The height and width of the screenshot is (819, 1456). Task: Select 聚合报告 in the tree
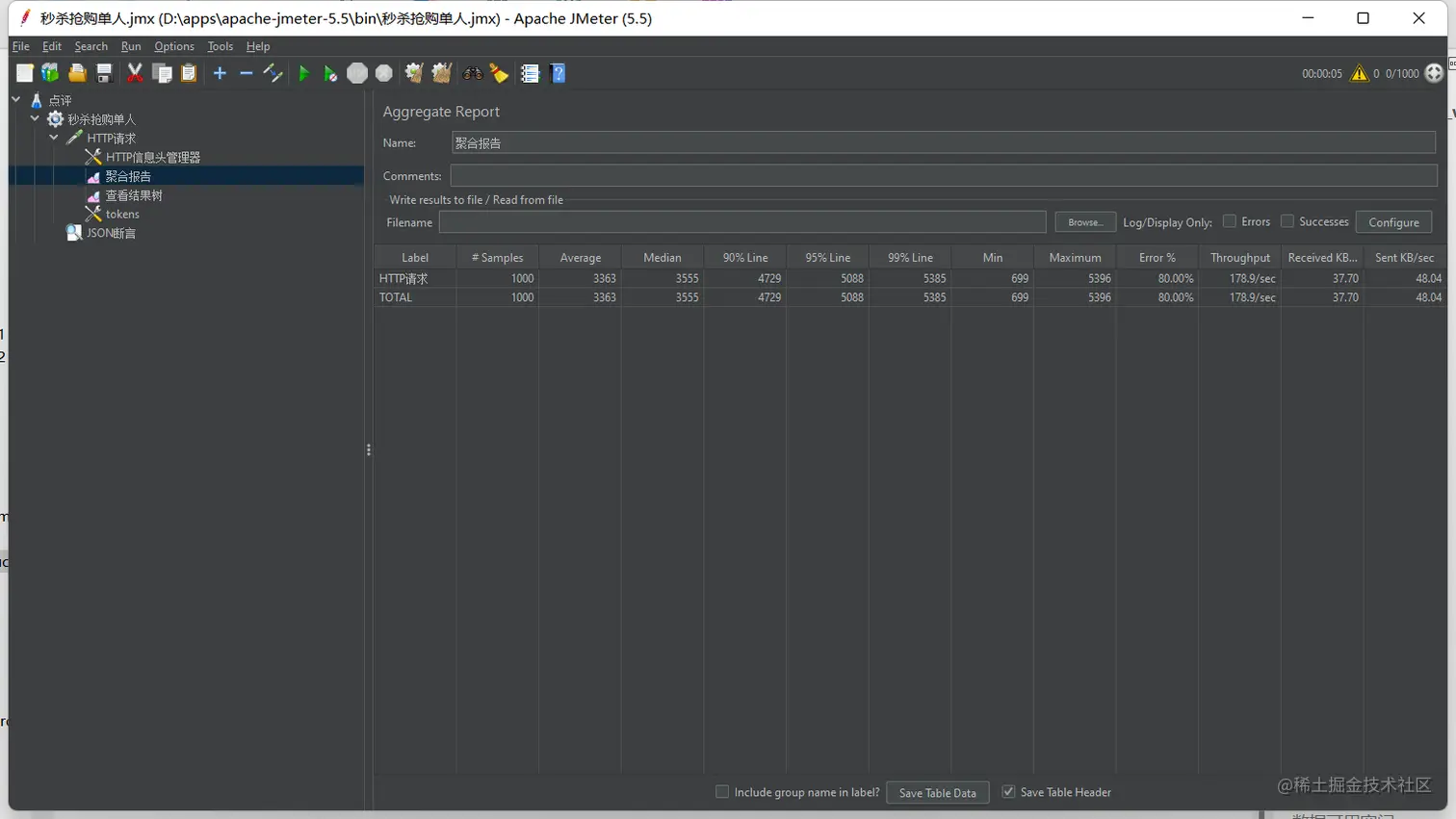pyautogui.click(x=128, y=176)
